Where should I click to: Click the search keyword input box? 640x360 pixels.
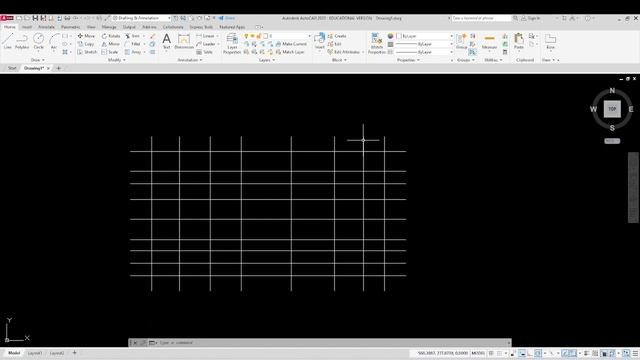pos(481,18)
